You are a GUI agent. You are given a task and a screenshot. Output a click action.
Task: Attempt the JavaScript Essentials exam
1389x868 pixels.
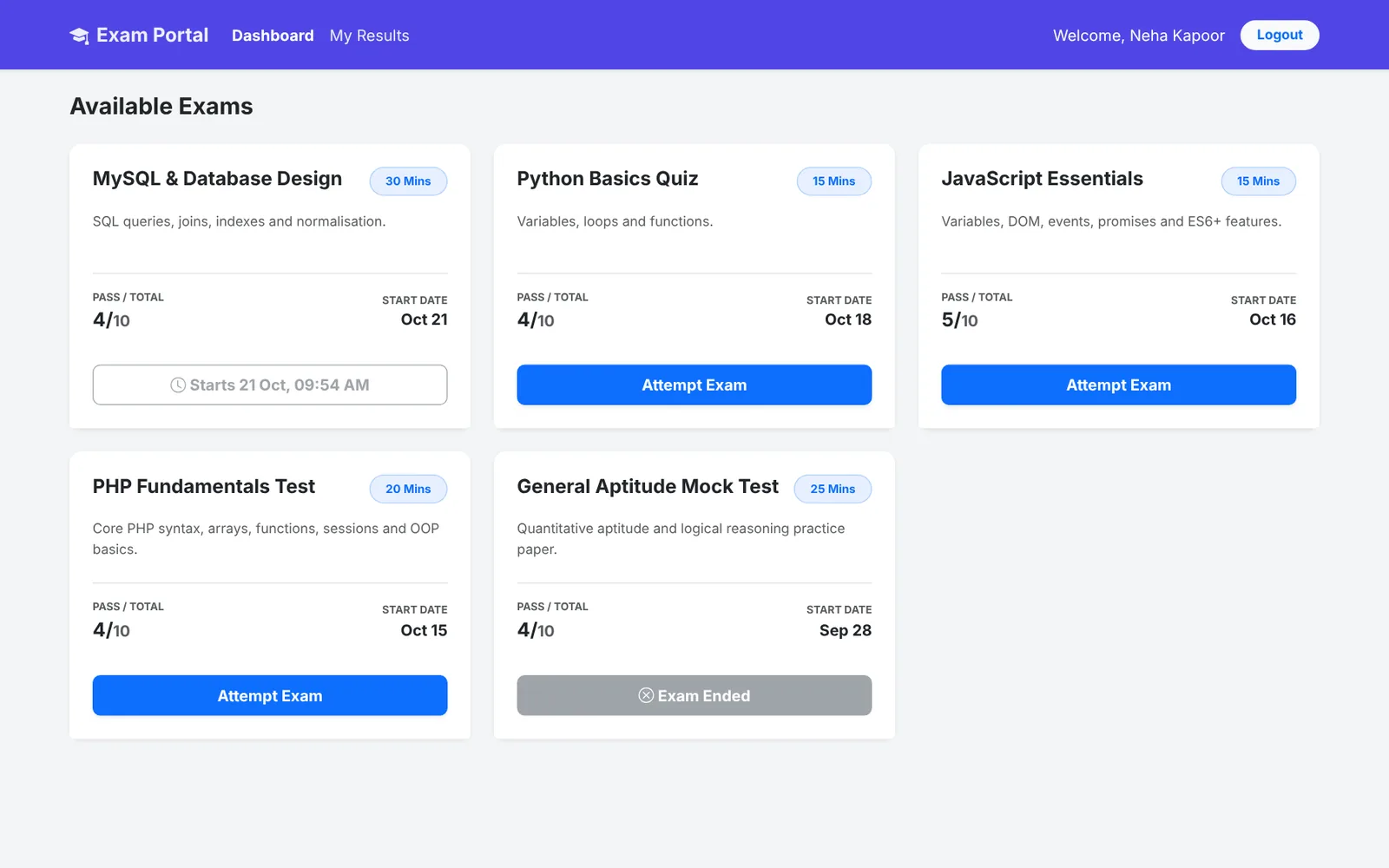(1118, 385)
